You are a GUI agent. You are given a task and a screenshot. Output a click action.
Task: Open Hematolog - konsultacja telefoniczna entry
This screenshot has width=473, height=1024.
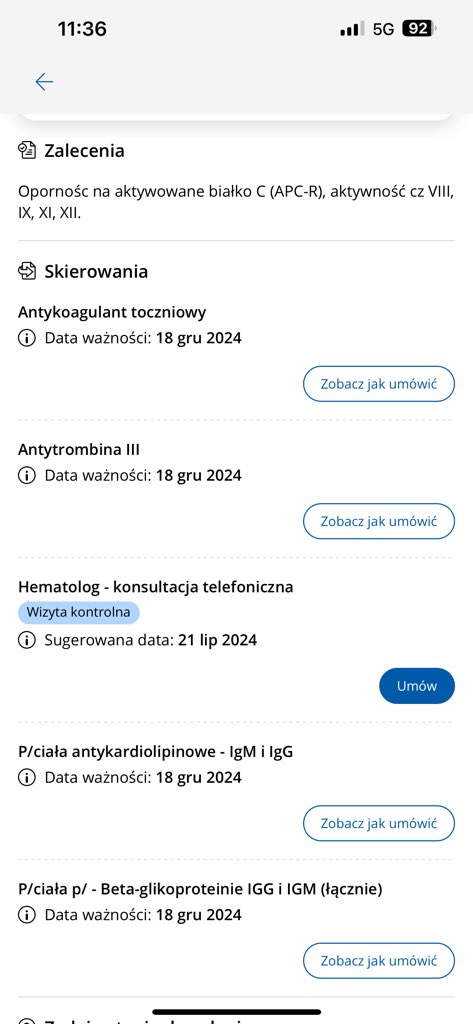[x=155, y=587]
